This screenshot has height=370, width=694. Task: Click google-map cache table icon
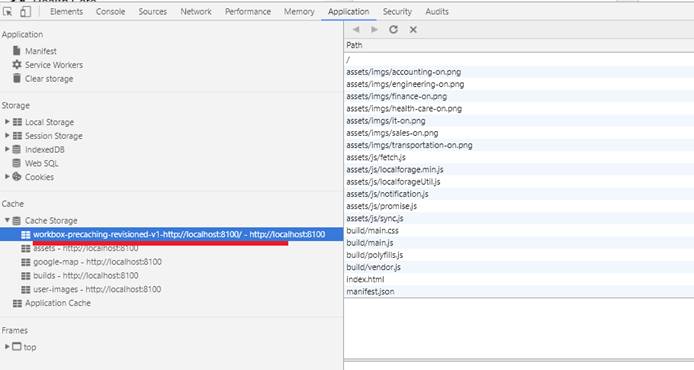(26, 262)
